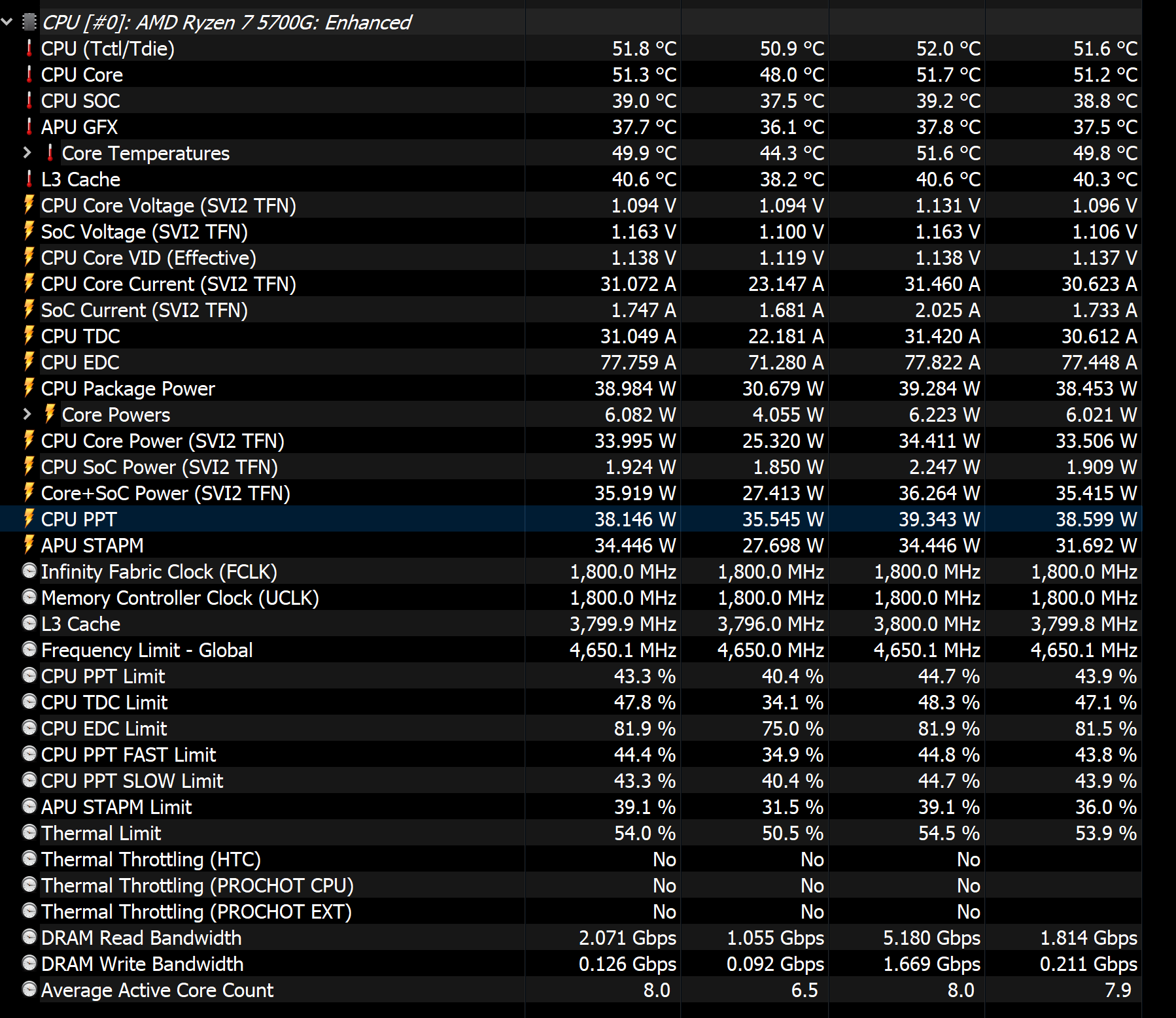1176x1018 pixels.
Task: Click lightning icon beside CPU Core VID (Effective)
Action: pyautogui.click(x=29, y=257)
